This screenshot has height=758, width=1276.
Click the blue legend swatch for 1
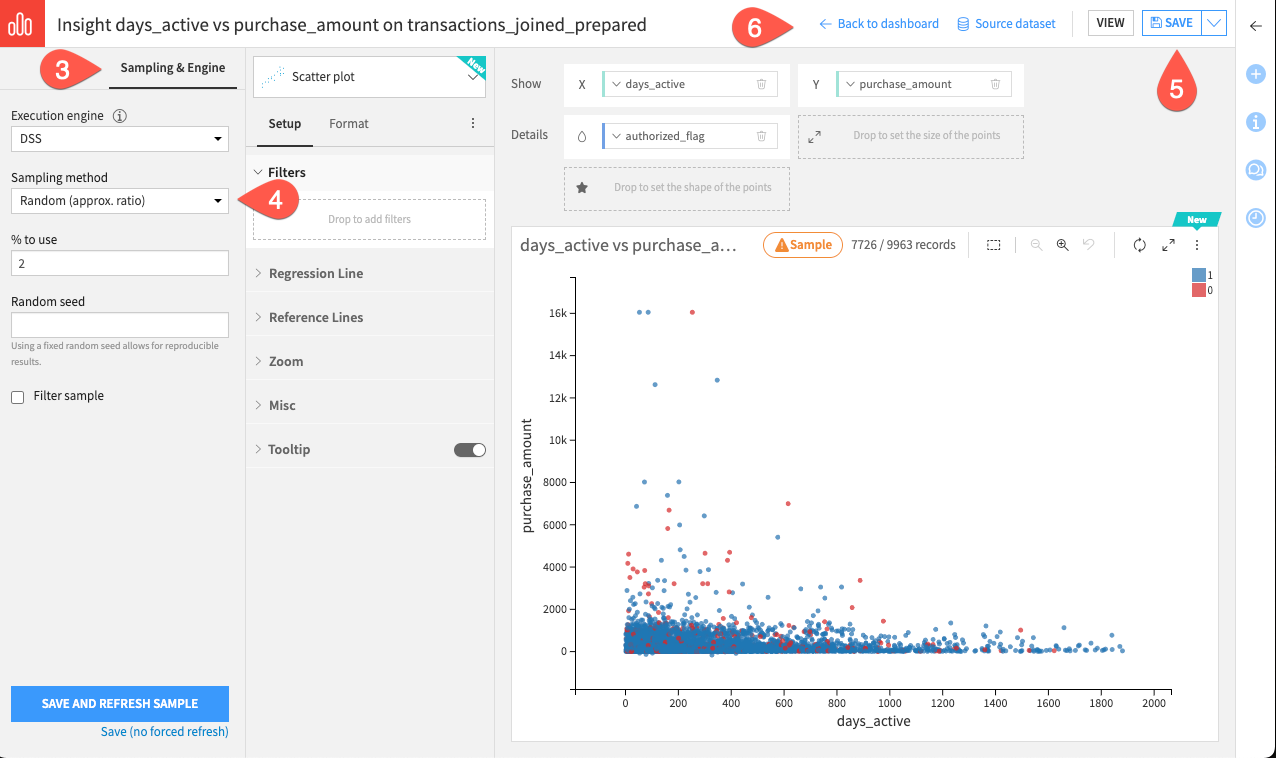(x=1198, y=275)
